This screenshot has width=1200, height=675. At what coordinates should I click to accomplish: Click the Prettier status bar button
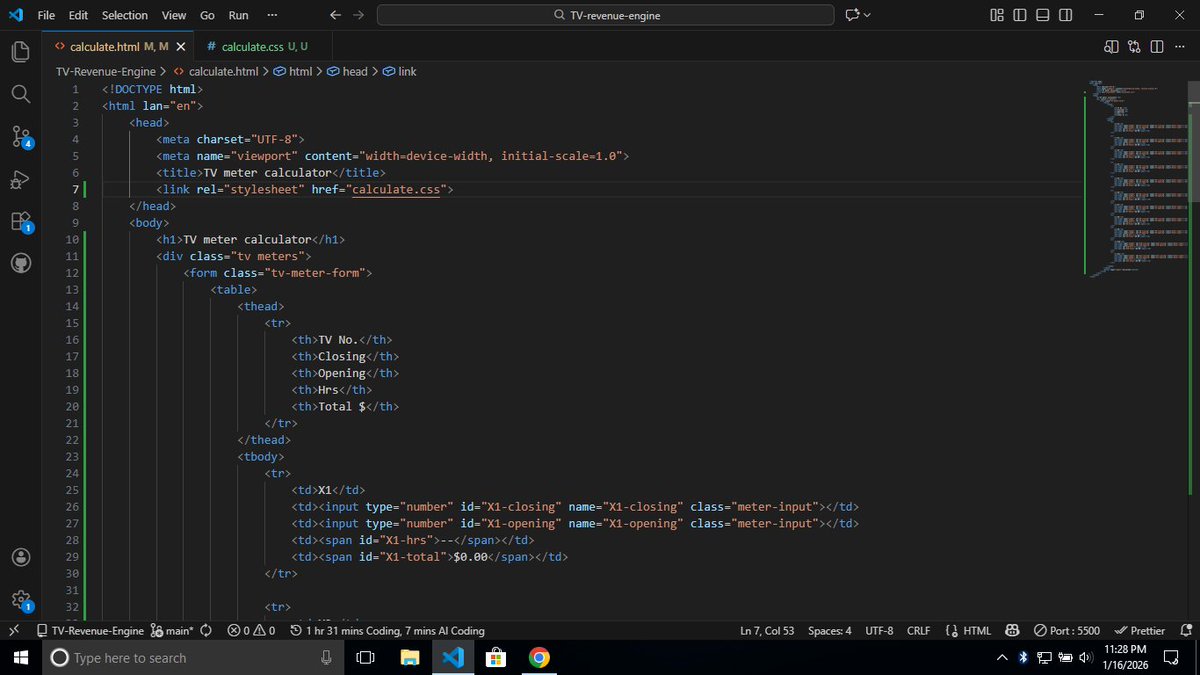click(1139, 631)
